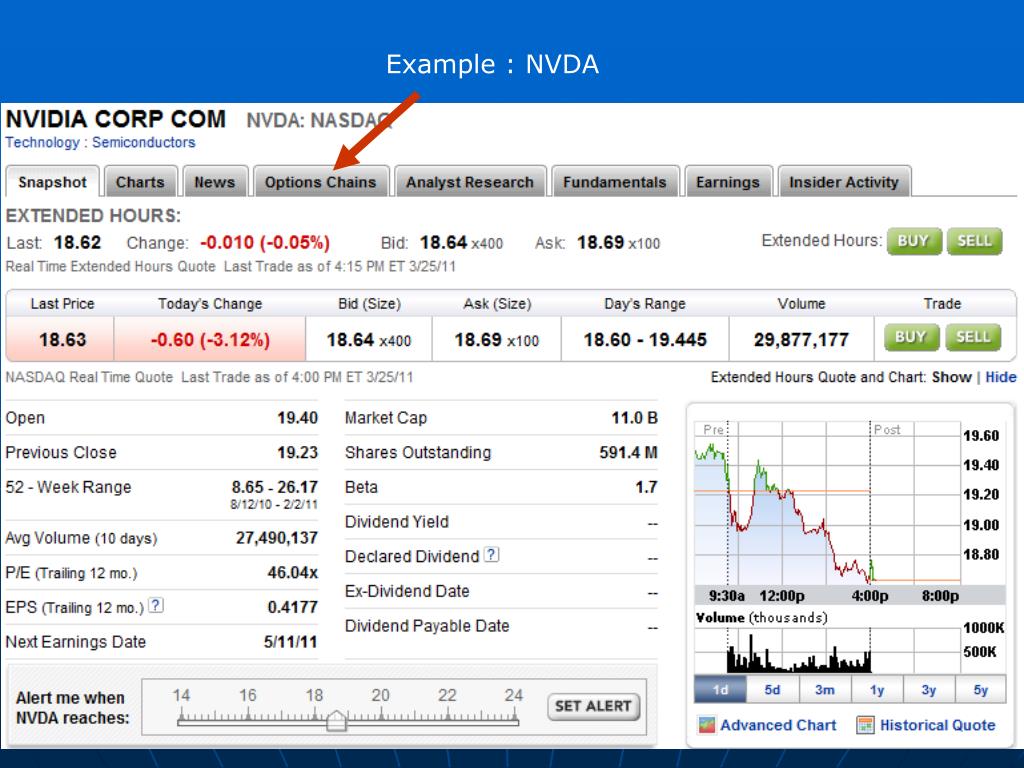Click the Previous Close value 19.23
Screen dimensions: 1024x768
(298, 453)
